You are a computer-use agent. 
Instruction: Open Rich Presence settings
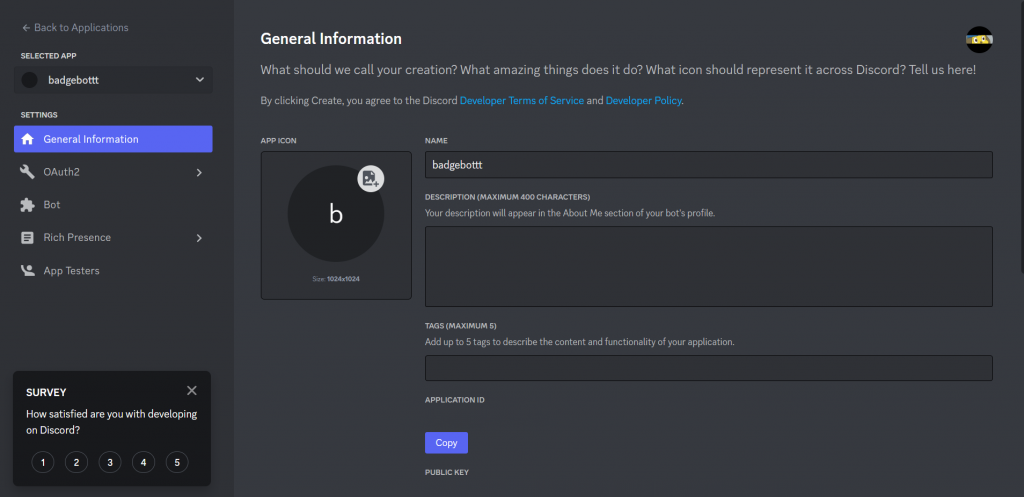[x=113, y=238]
